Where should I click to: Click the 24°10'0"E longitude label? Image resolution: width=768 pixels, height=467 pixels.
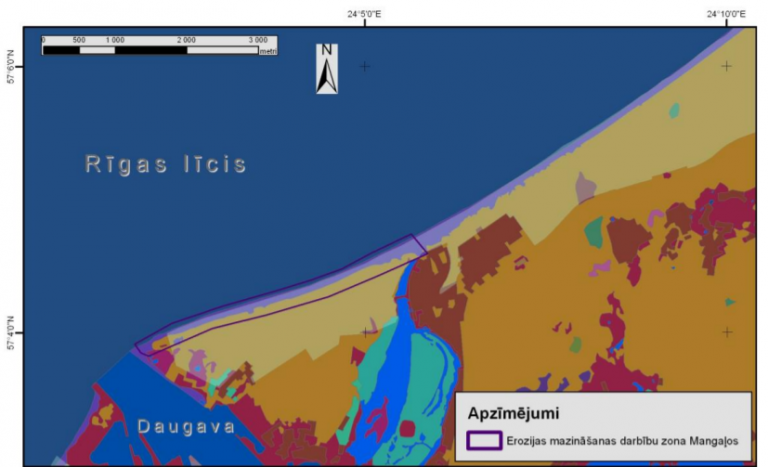tap(727, 13)
